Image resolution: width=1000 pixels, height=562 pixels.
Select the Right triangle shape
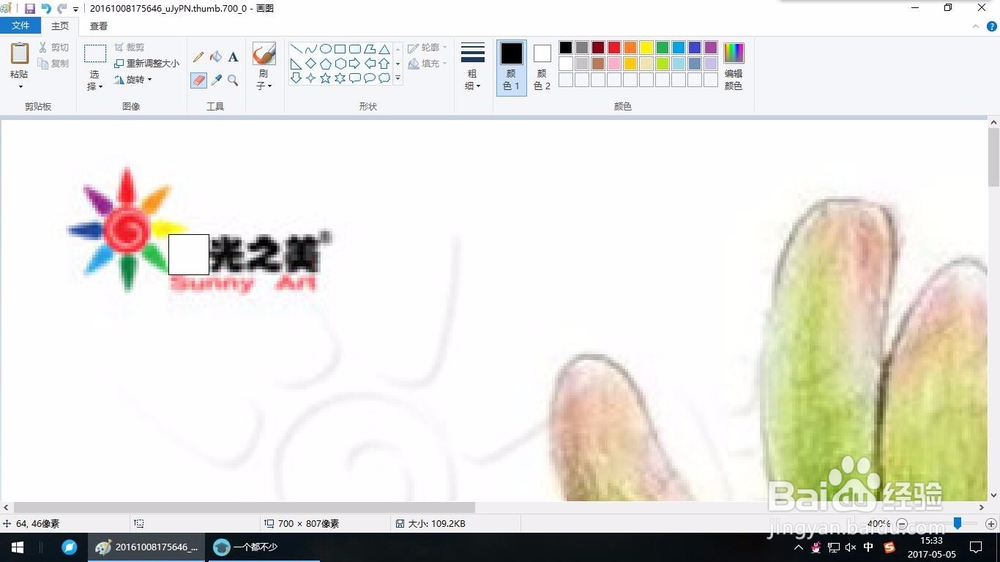point(296,64)
